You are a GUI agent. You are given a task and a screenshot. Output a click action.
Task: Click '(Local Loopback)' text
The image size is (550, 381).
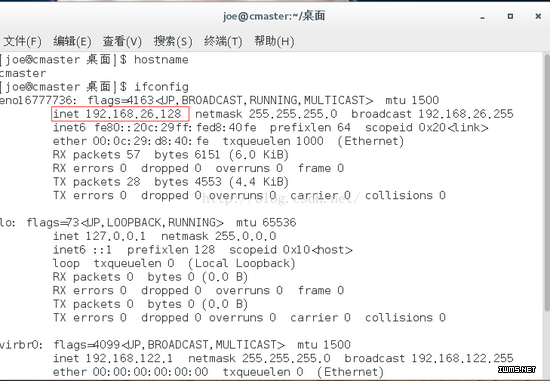click(242, 264)
